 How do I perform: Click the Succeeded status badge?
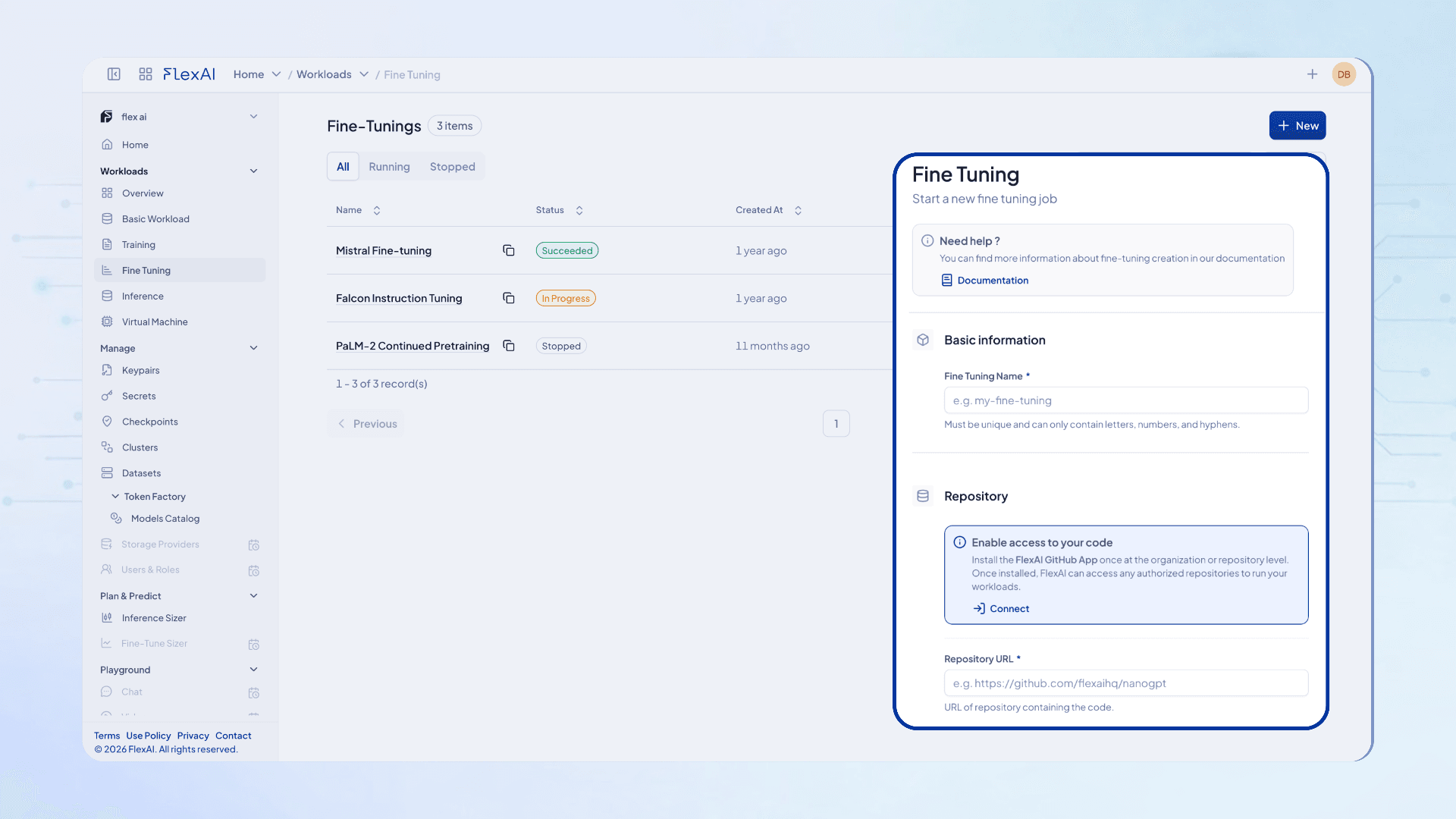(567, 251)
